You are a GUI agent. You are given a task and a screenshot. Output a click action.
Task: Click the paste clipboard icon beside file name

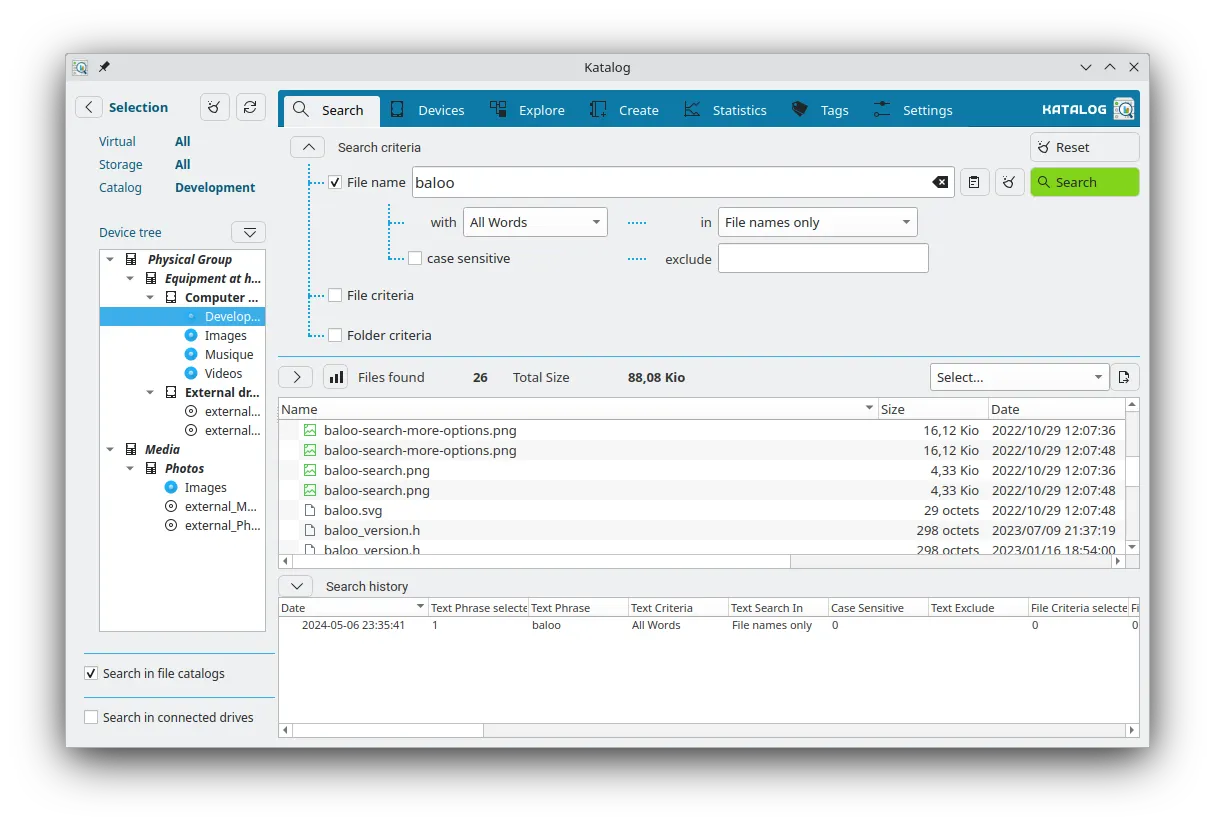pos(974,182)
